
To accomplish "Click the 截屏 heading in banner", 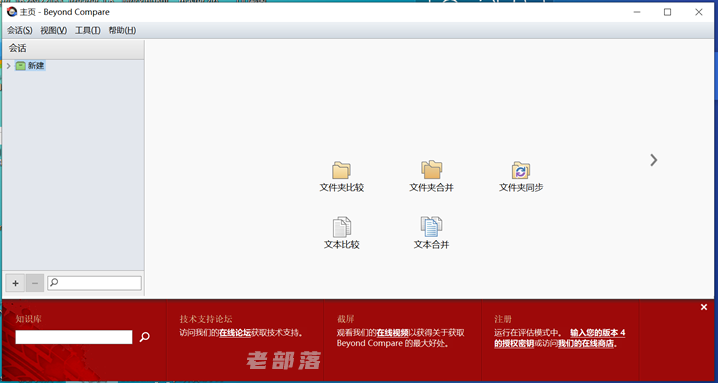I will point(345,319).
